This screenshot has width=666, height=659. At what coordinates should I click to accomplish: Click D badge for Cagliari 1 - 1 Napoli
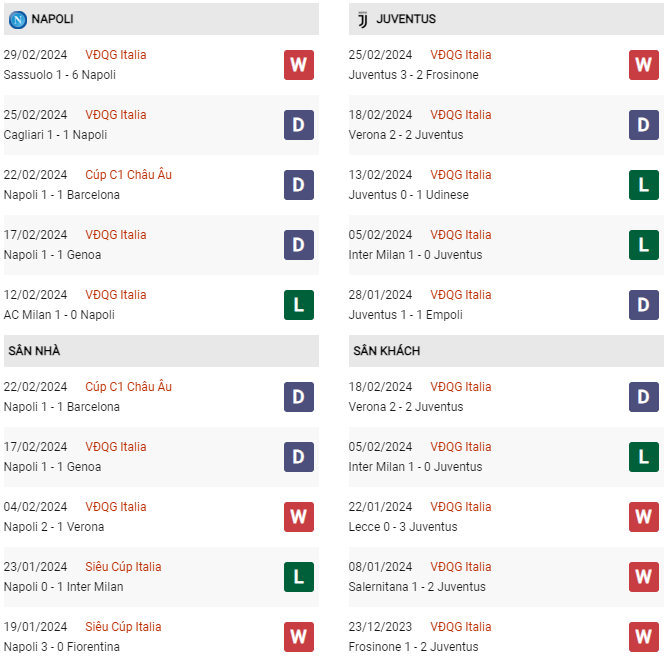point(299,125)
